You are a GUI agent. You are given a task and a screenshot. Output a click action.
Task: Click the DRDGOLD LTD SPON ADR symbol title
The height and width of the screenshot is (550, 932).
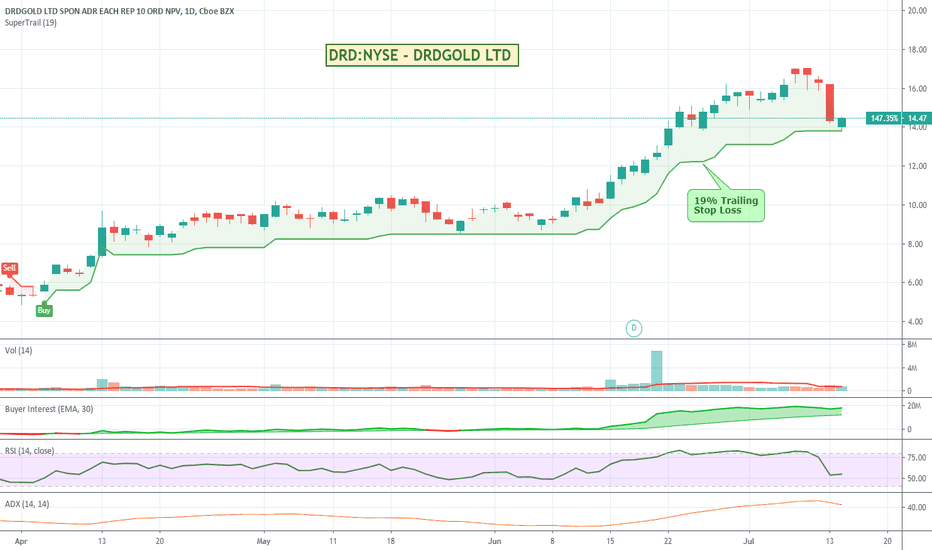pos(119,11)
